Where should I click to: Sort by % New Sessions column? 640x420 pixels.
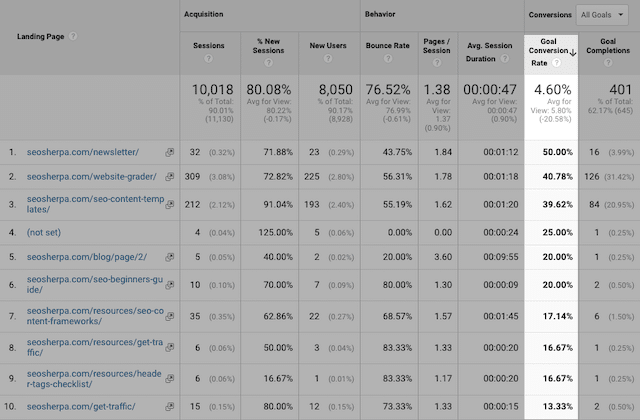(x=268, y=46)
